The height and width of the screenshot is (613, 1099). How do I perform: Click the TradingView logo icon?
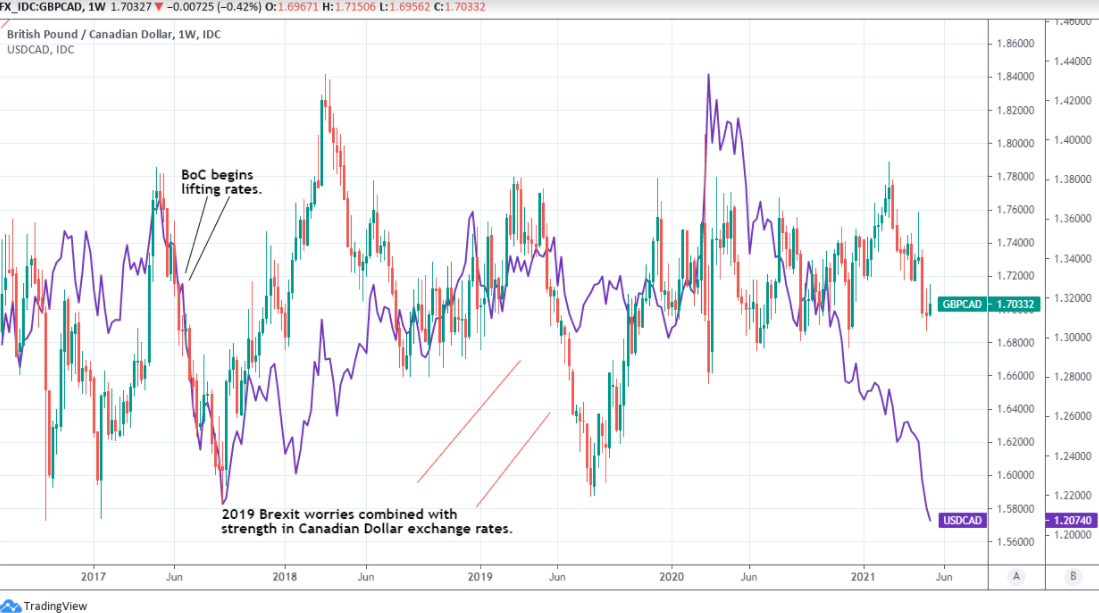coord(11,606)
